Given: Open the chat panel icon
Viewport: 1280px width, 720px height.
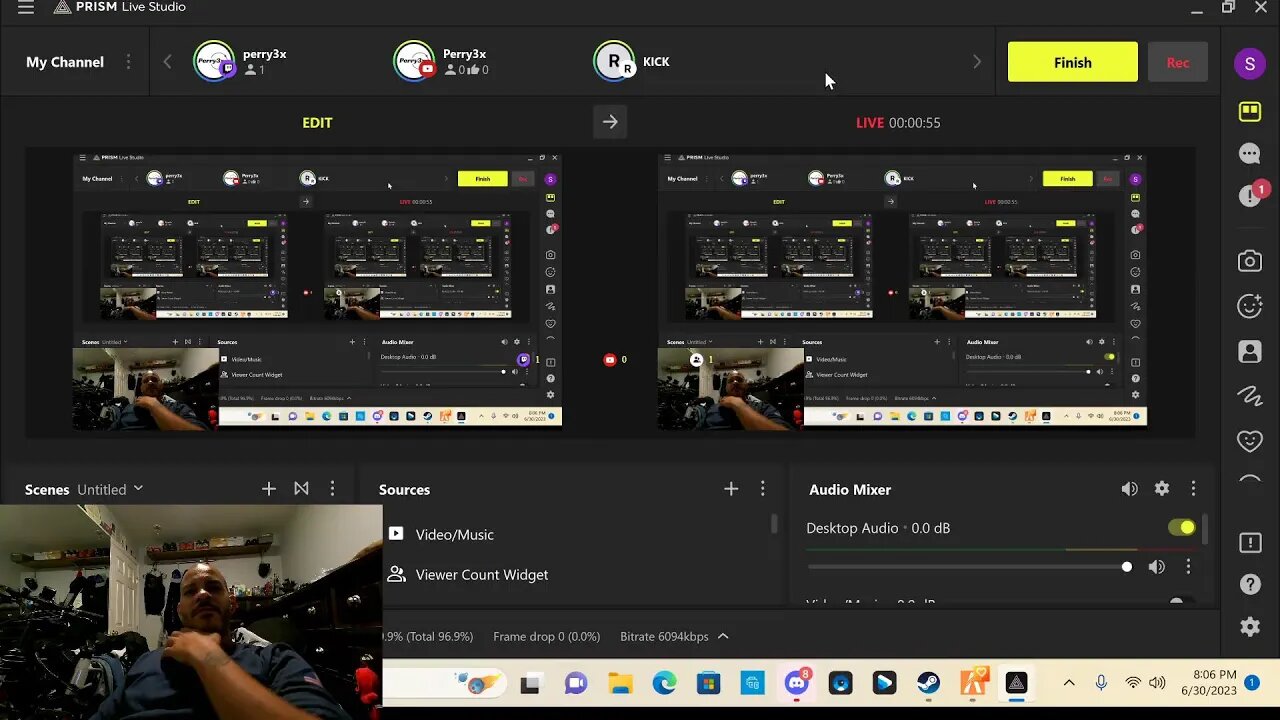Looking at the screenshot, I should pos(1249,154).
